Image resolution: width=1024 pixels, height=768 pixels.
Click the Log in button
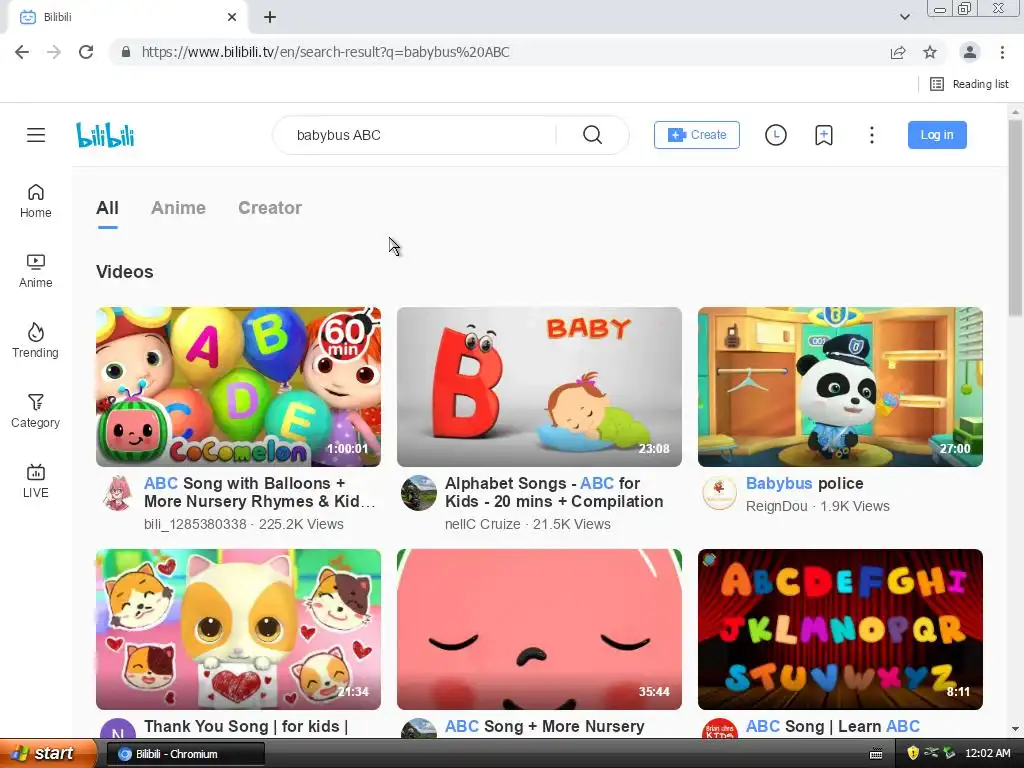pos(937,135)
